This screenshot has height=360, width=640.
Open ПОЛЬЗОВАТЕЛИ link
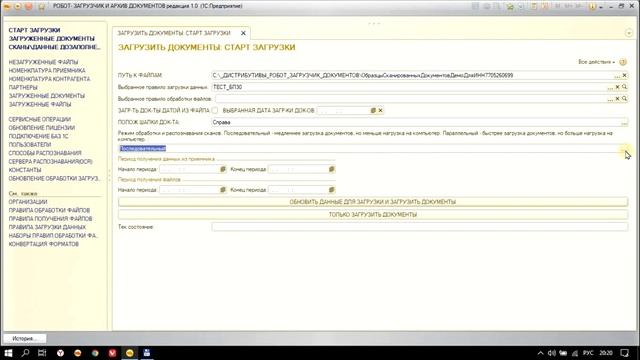pos(30,144)
